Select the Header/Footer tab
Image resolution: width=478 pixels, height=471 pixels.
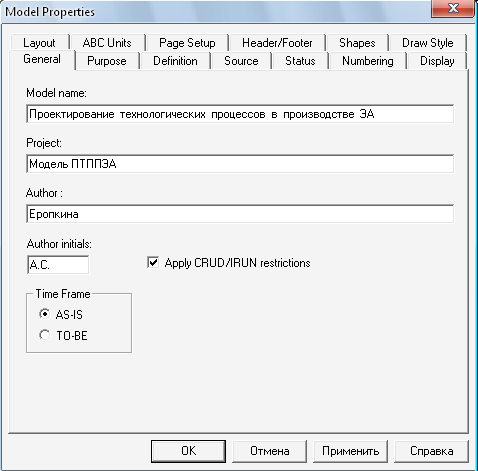pyautogui.click(x=277, y=43)
